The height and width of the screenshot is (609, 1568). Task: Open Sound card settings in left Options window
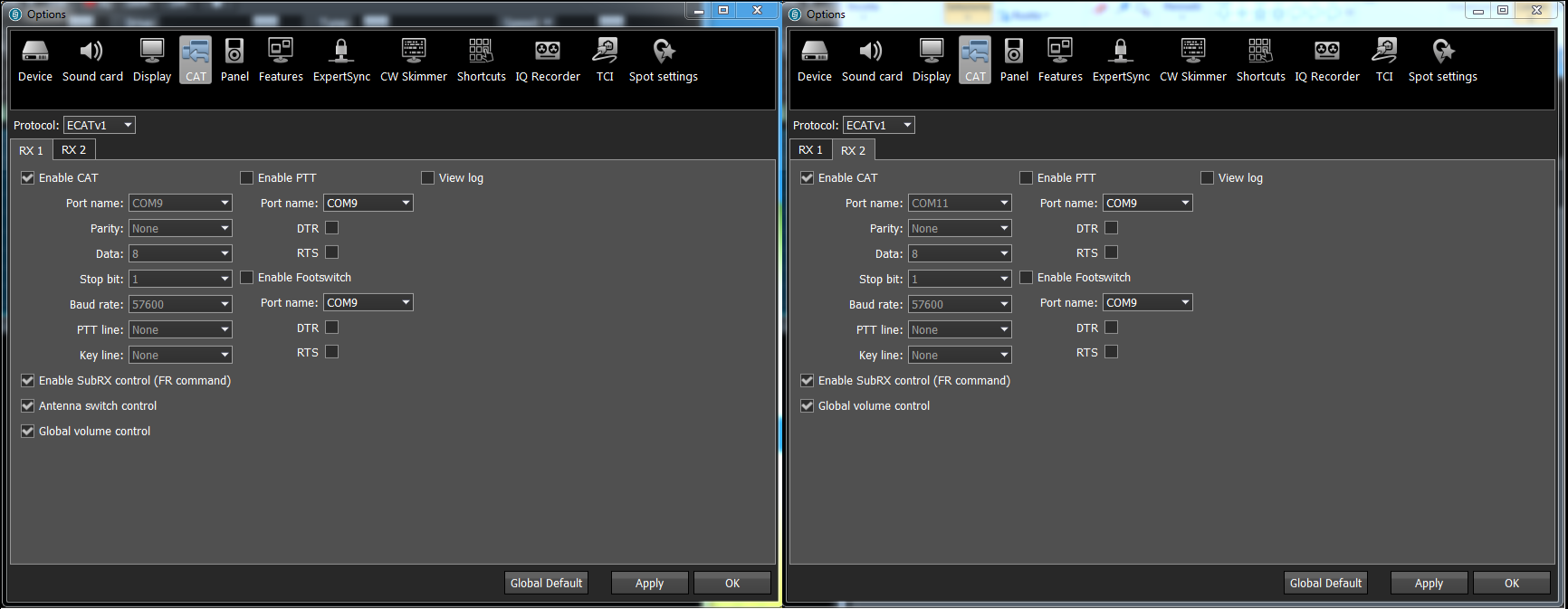tap(92, 61)
